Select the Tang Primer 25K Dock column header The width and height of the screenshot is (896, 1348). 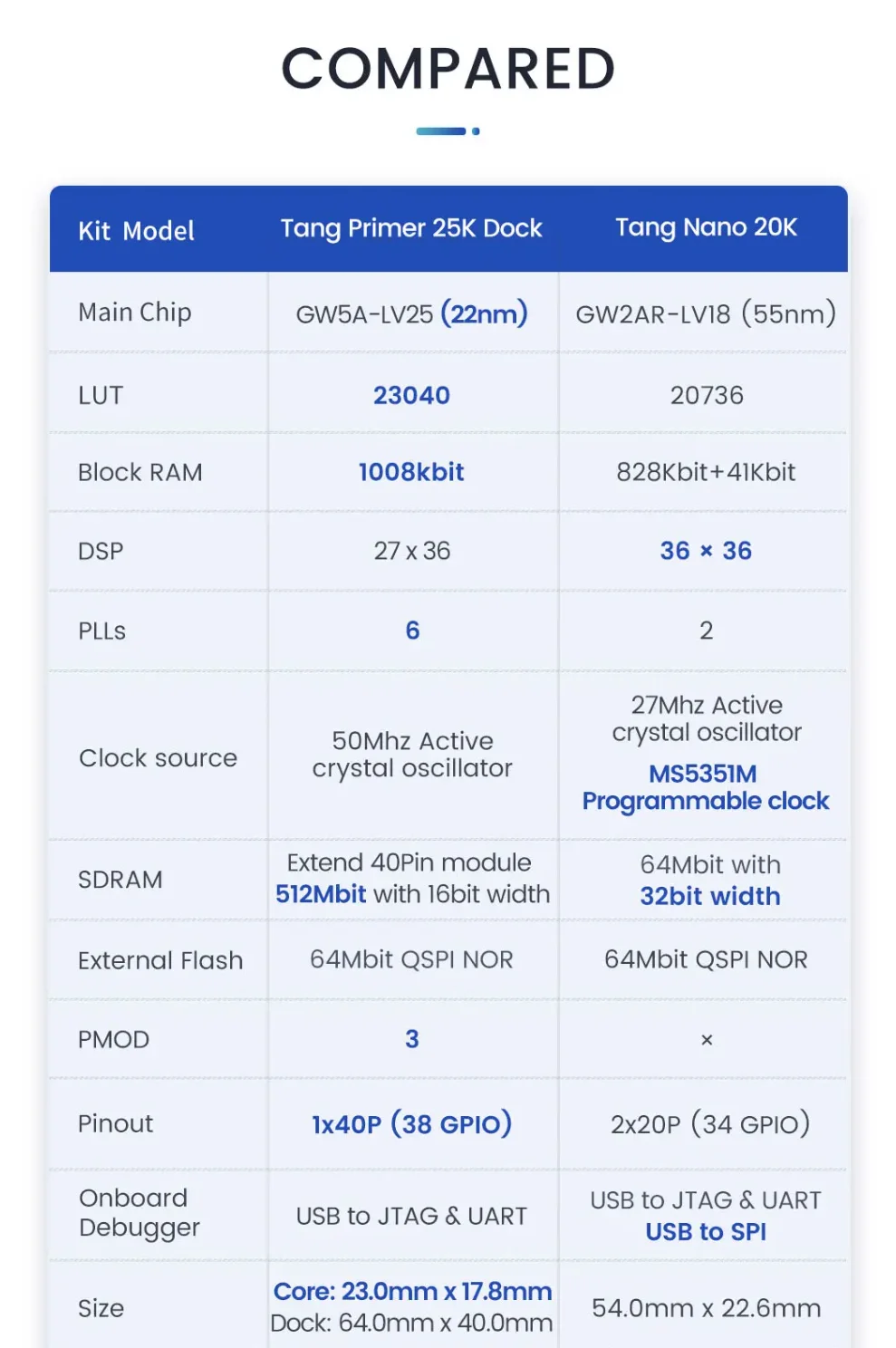click(x=411, y=228)
